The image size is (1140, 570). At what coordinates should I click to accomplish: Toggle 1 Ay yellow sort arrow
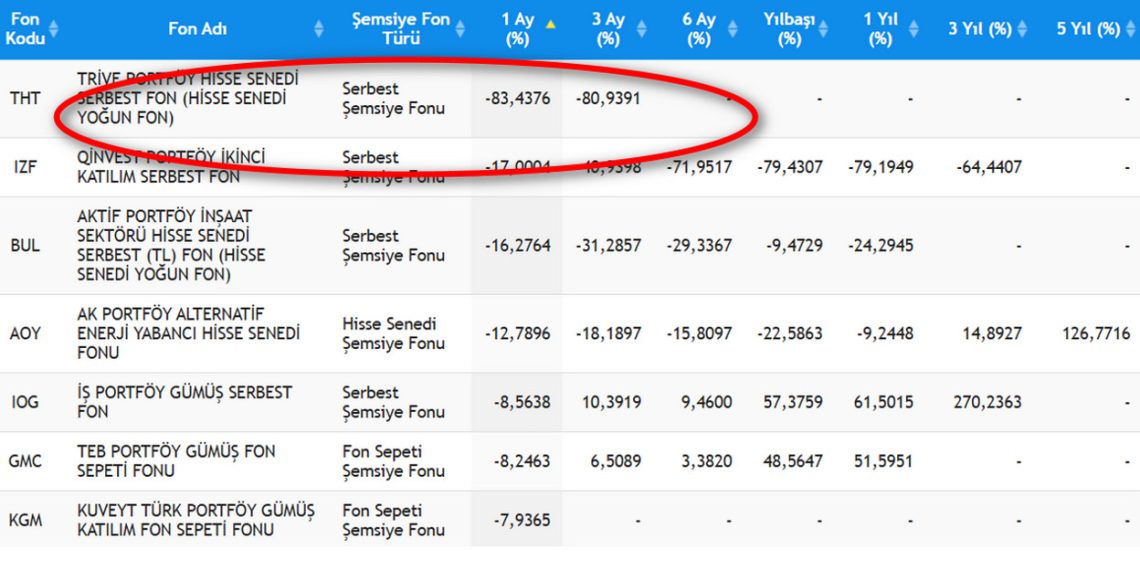[x=550, y=24]
